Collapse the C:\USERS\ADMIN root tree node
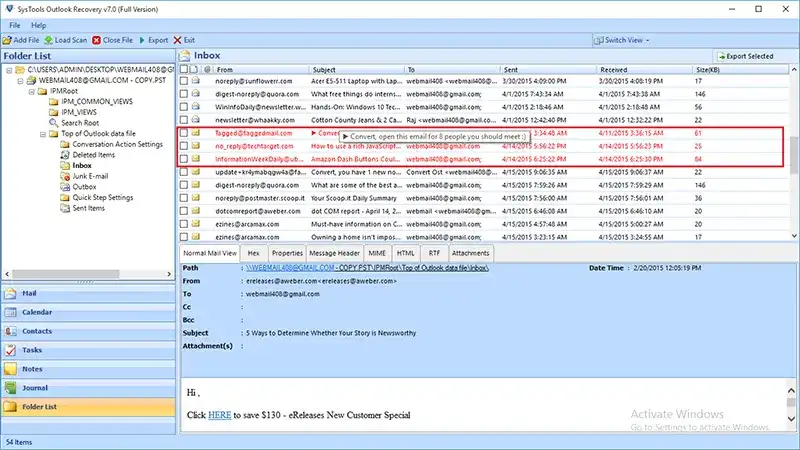Image resolution: width=800 pixels, height=450 pixels. 9,70
